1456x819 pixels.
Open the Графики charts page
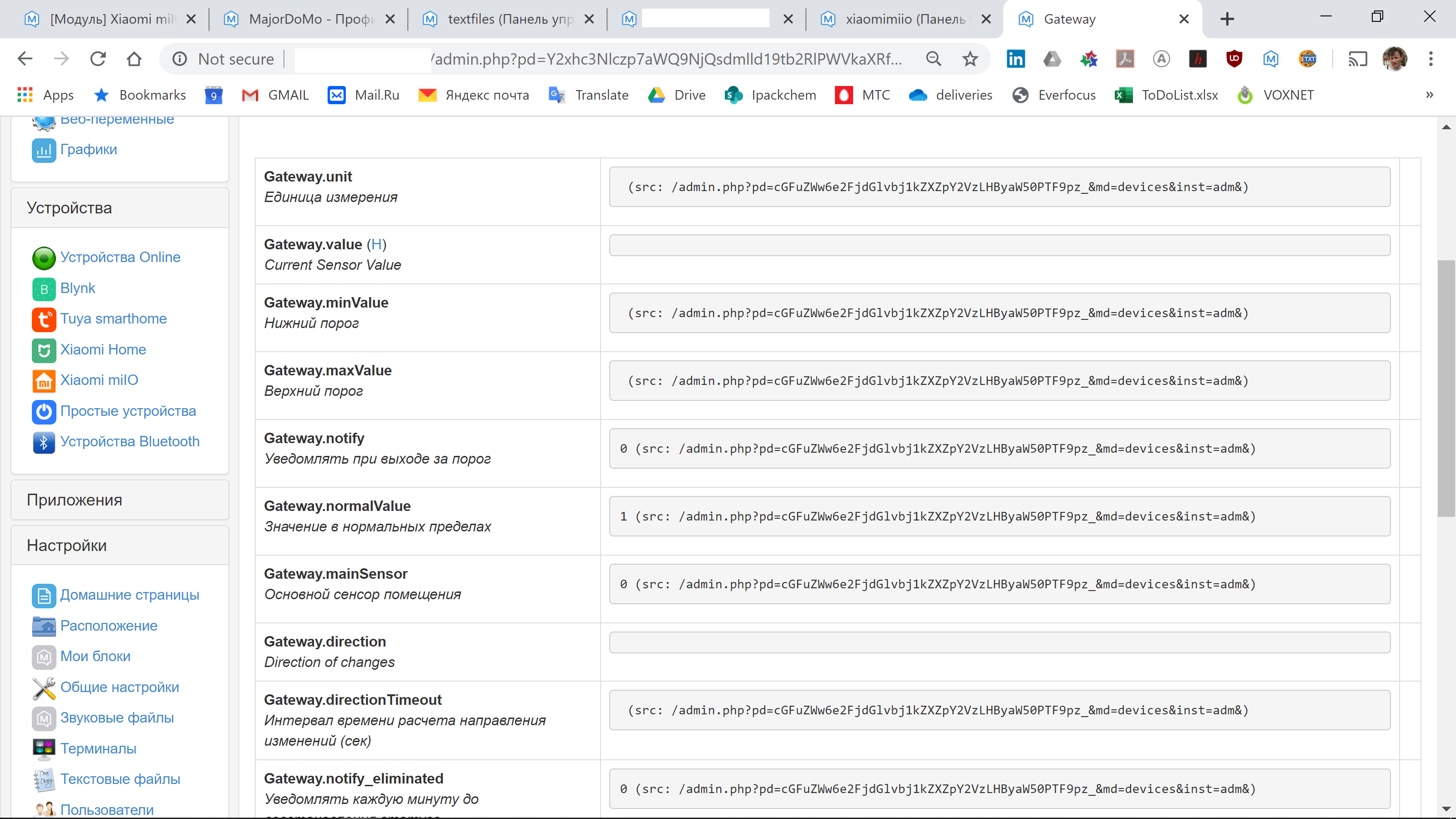pos(88,149)
